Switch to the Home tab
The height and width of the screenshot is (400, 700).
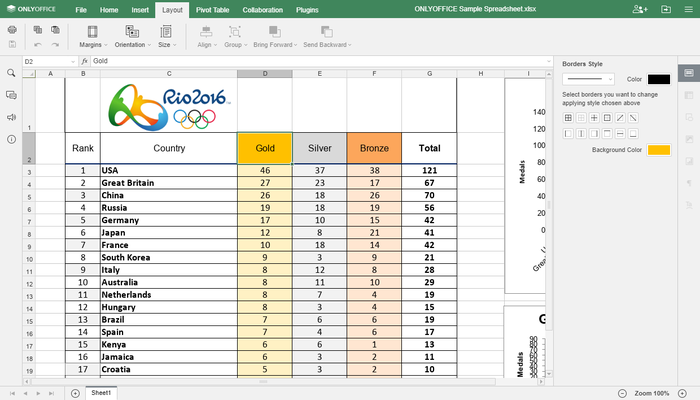(109, 10)
